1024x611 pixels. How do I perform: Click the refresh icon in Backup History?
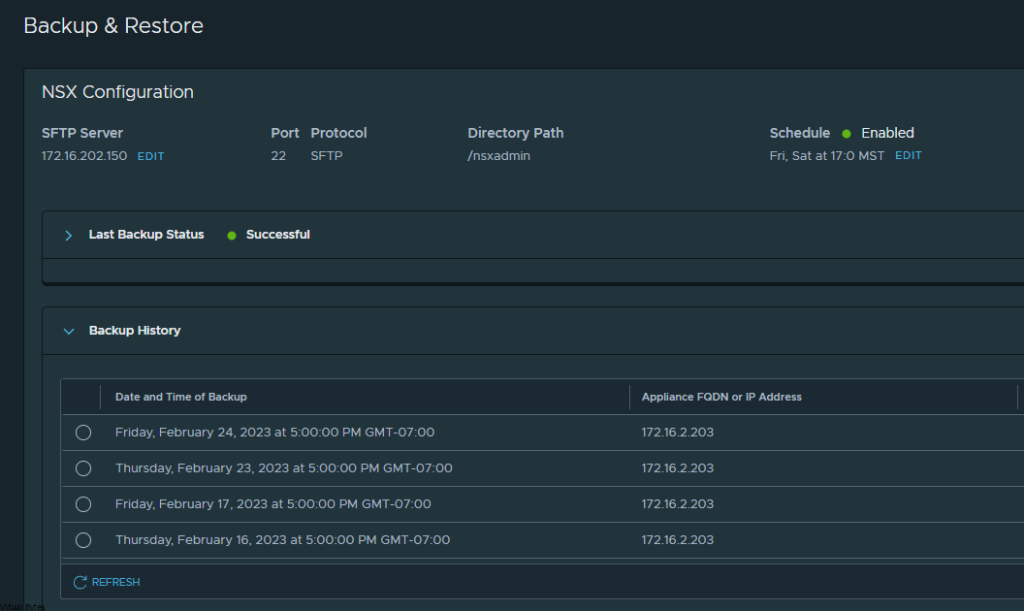point(80,582)
